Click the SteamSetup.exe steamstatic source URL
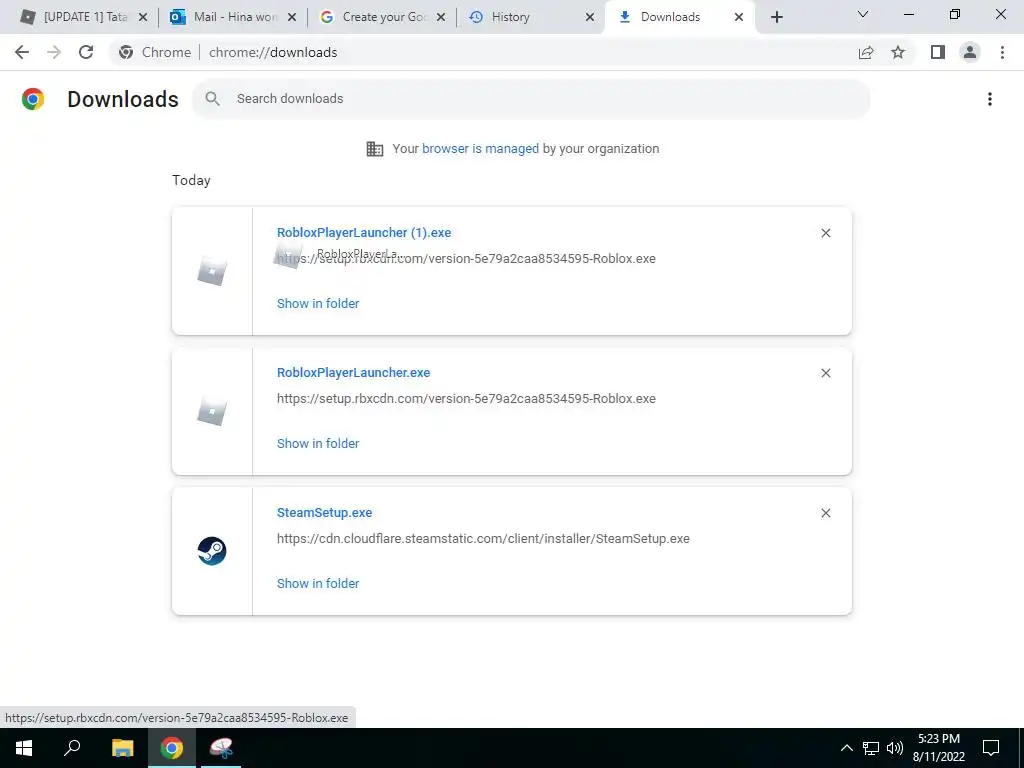This screenshot has width=1024, height=768. 483,539
